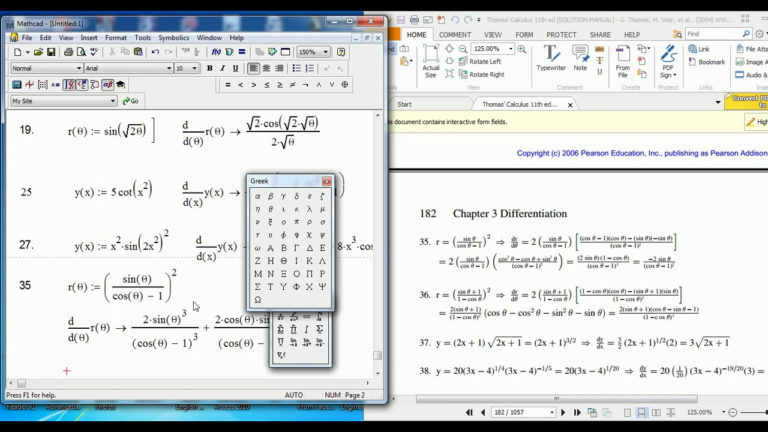Click the Save icon in Mathcad toolbar
Viewport: 768px width, 432px height.
click(50, 52)
